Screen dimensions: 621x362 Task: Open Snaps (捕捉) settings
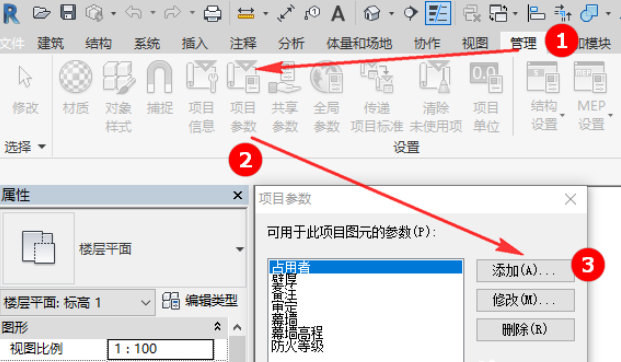coord(160,88)
